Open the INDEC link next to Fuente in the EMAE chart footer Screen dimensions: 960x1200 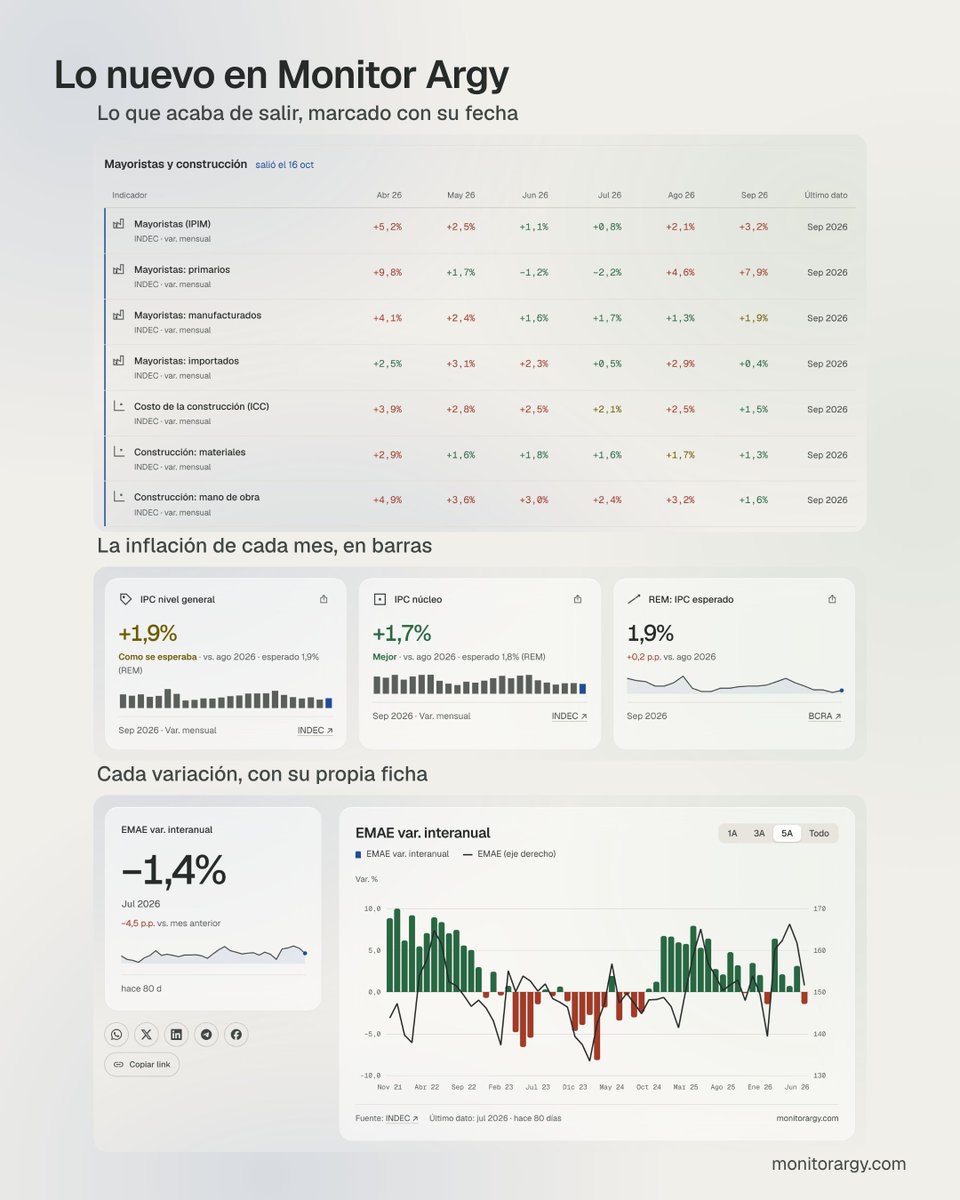[402, 1118]
